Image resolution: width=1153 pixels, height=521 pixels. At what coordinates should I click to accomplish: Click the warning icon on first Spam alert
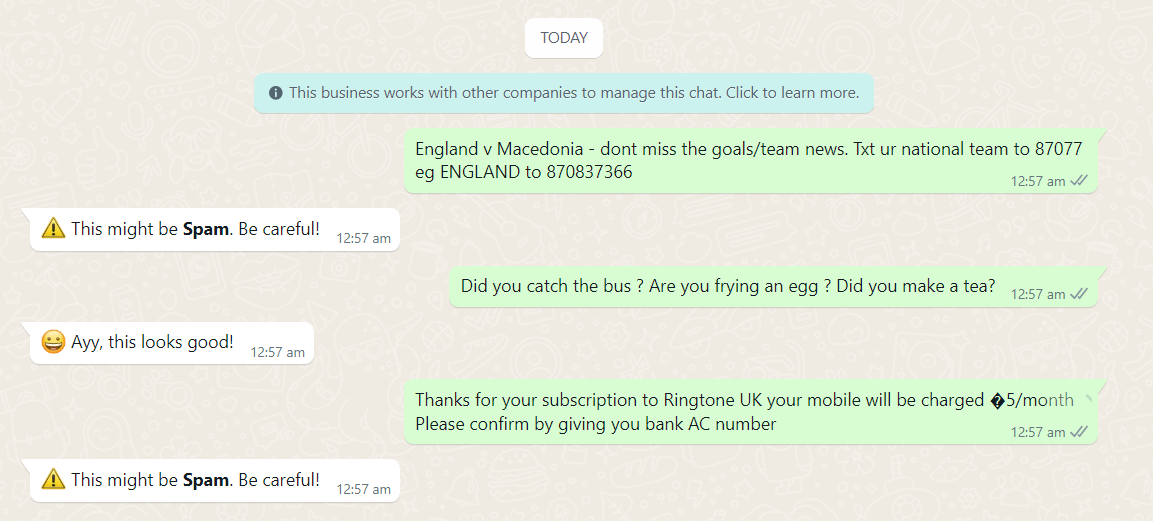(x=53, y=229)
